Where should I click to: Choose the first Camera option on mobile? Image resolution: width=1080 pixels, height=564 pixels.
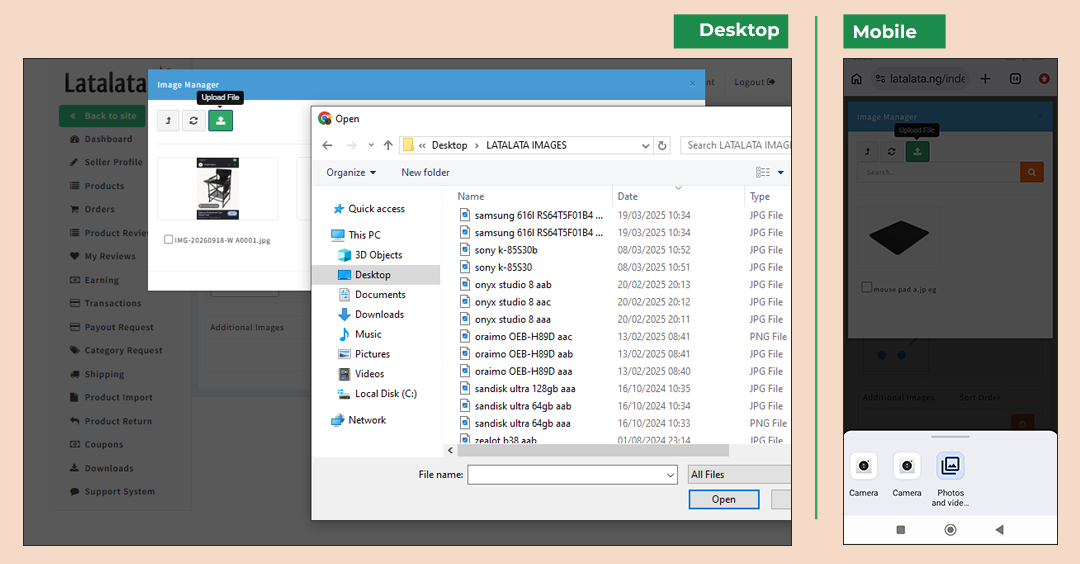(x=863, y=474)
